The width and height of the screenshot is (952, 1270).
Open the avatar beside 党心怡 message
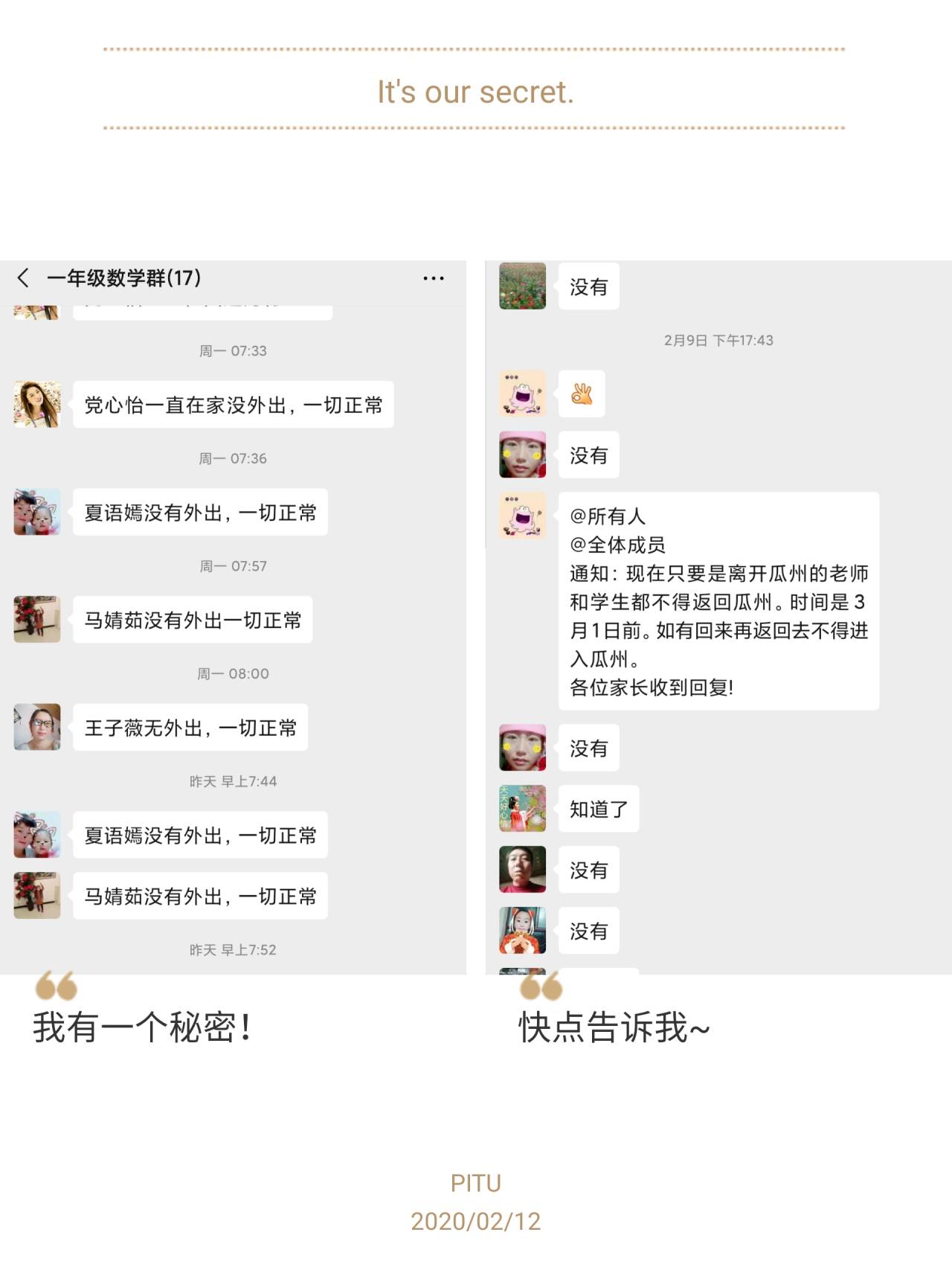click(36, 404)
